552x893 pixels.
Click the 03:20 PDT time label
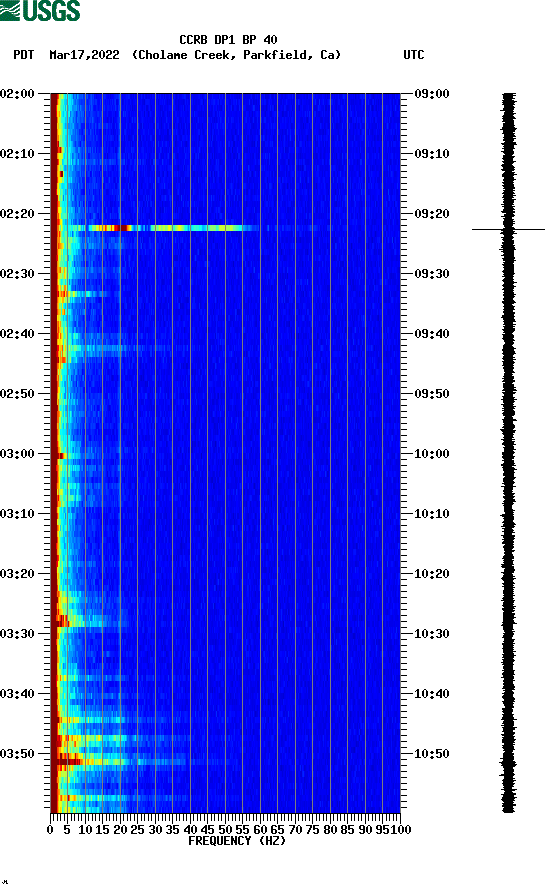(18, 574)
